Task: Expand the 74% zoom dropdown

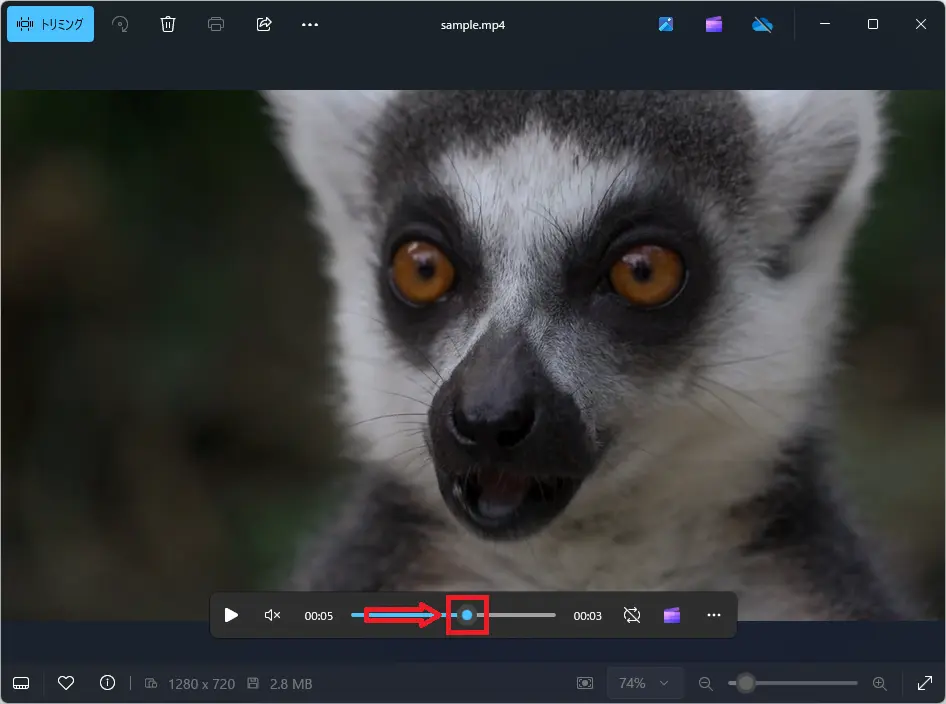Action: point(644,683)
